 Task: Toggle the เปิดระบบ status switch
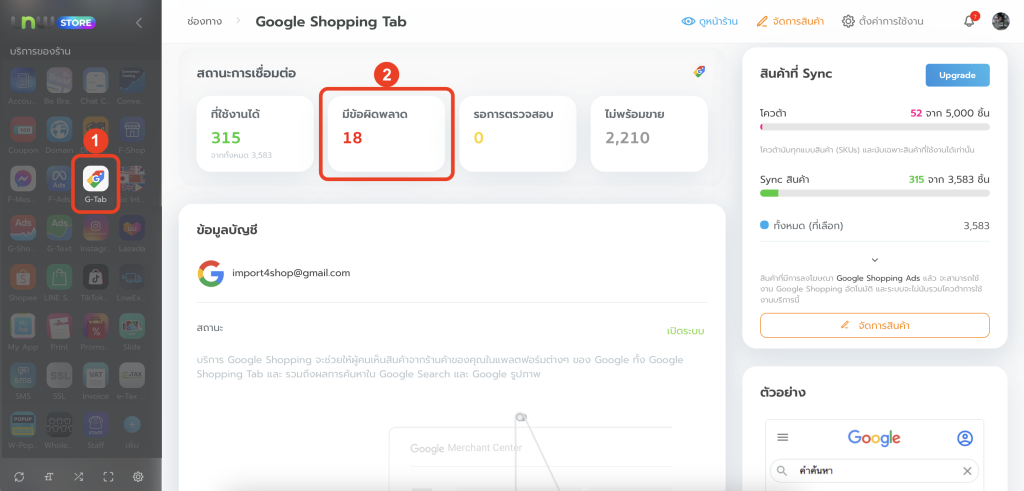pos(685,330)
